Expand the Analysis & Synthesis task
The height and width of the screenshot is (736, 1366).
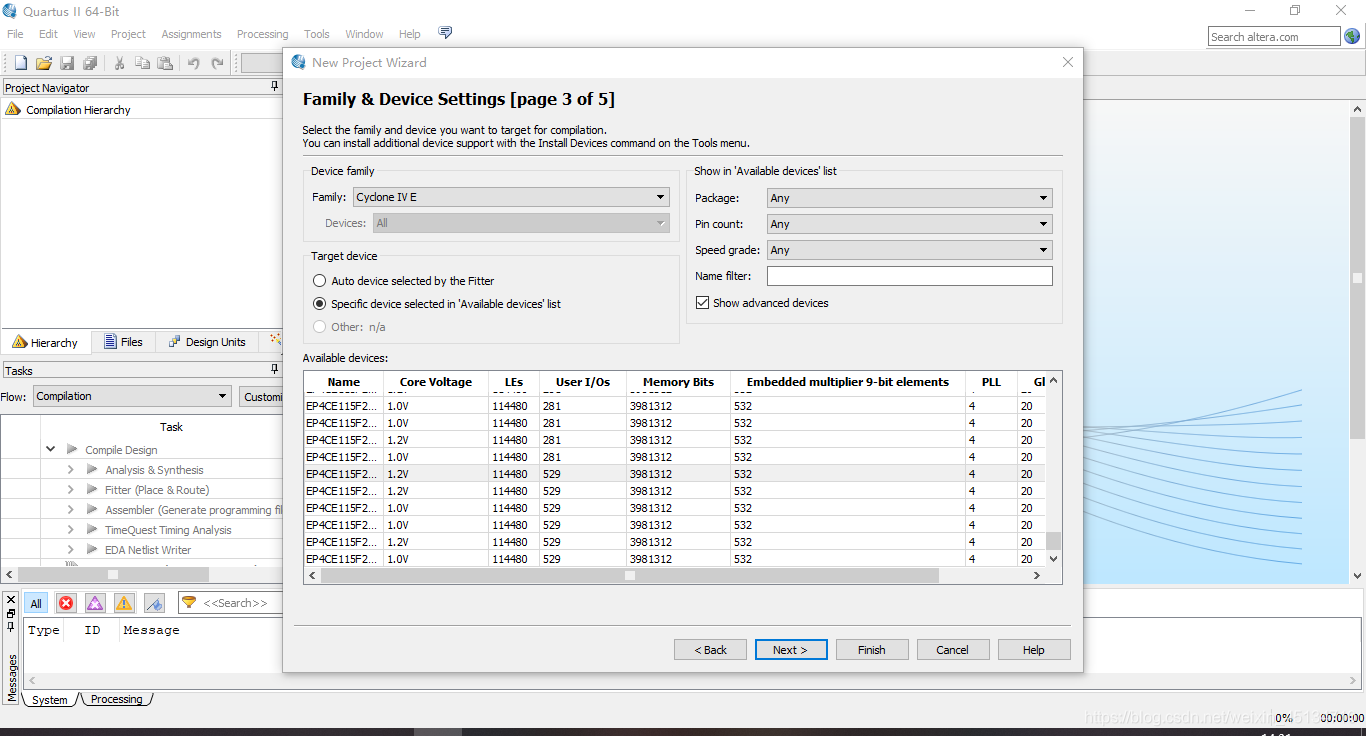click(x=70, y=470)
